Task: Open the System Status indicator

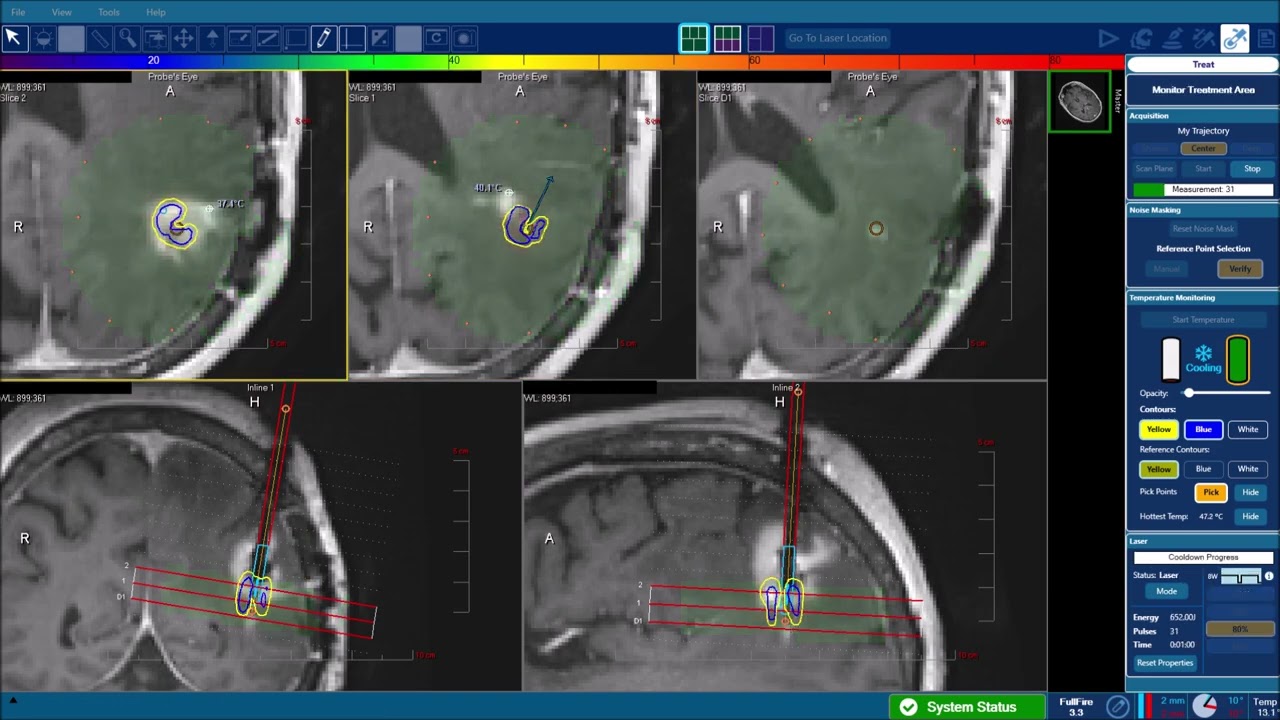Action: coord(967,707)
